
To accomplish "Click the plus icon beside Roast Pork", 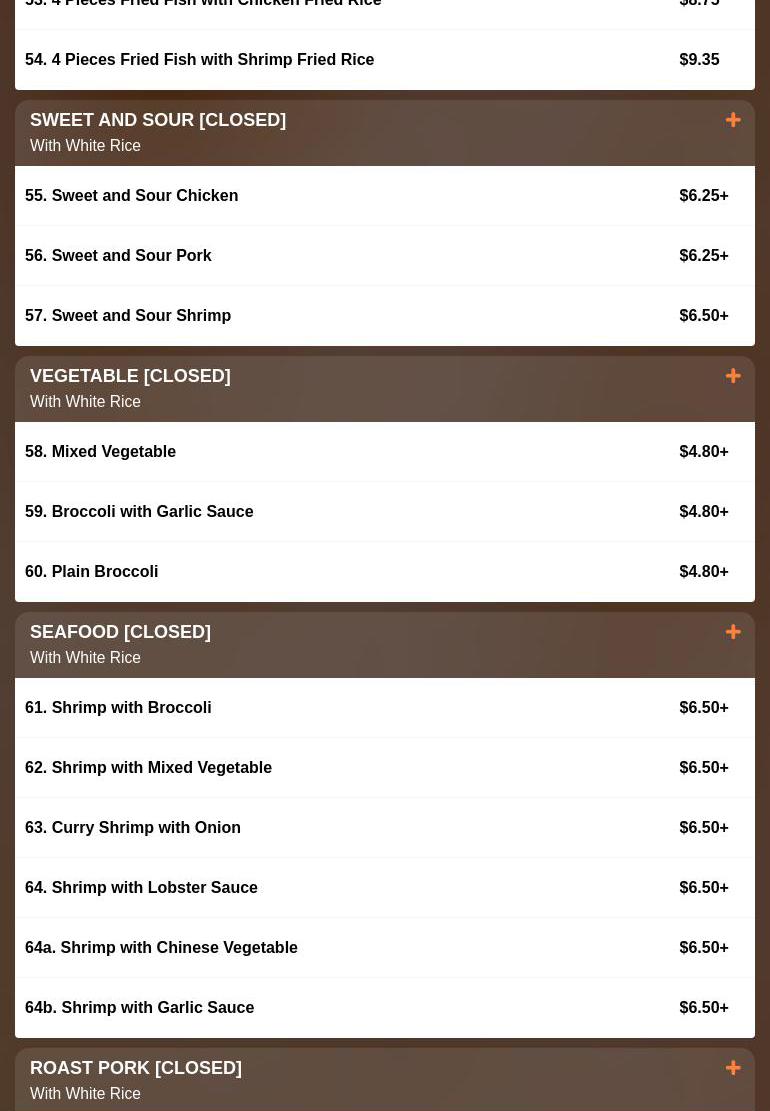I will pyautogui.click(x=733, y=1068).
